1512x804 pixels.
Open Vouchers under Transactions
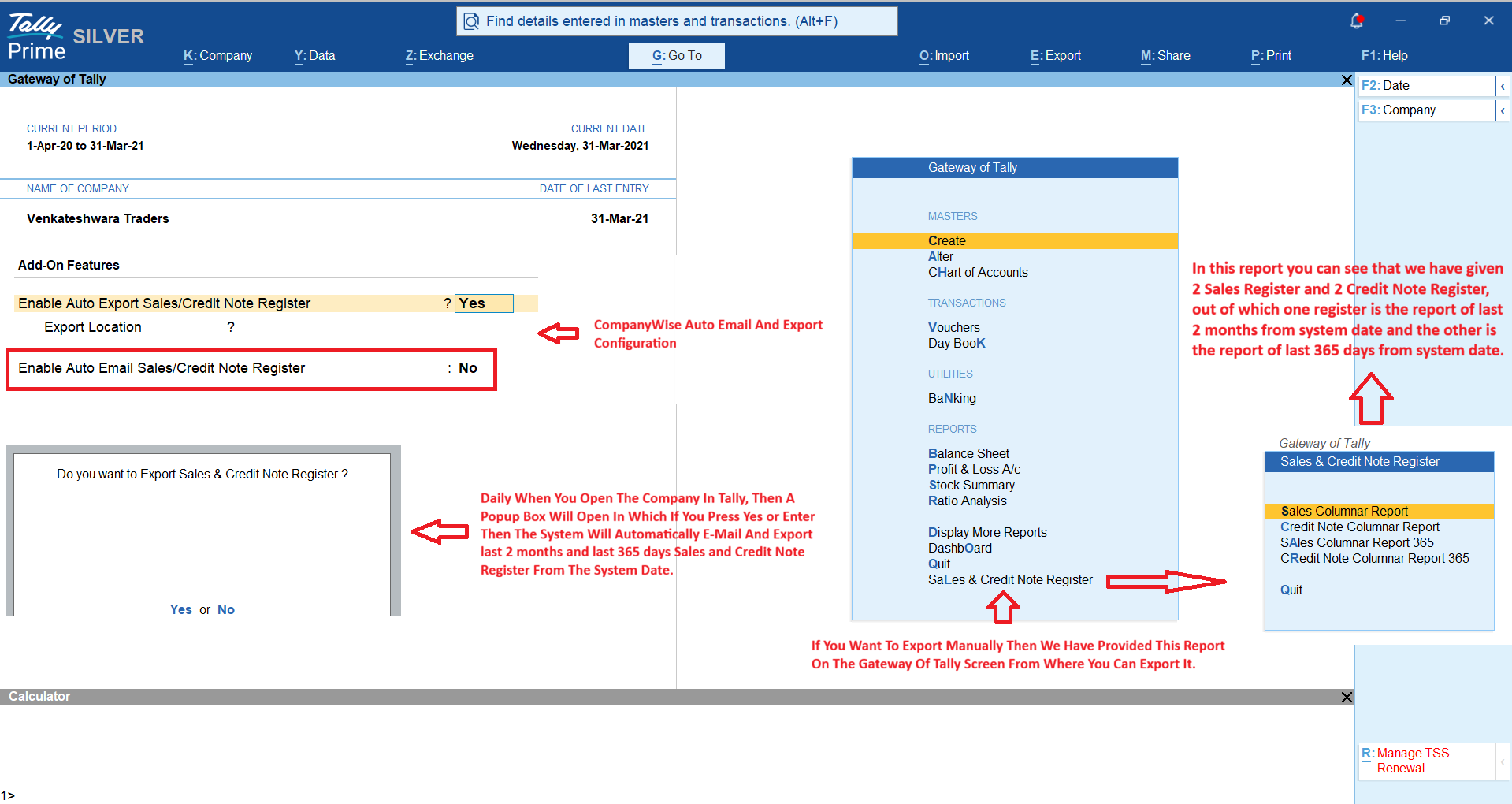pyautogui.click(x=954, y=328)
